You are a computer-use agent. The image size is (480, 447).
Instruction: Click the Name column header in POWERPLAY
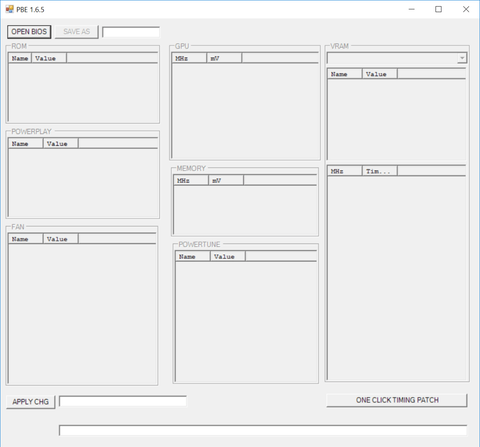click(x=26, y=144)
